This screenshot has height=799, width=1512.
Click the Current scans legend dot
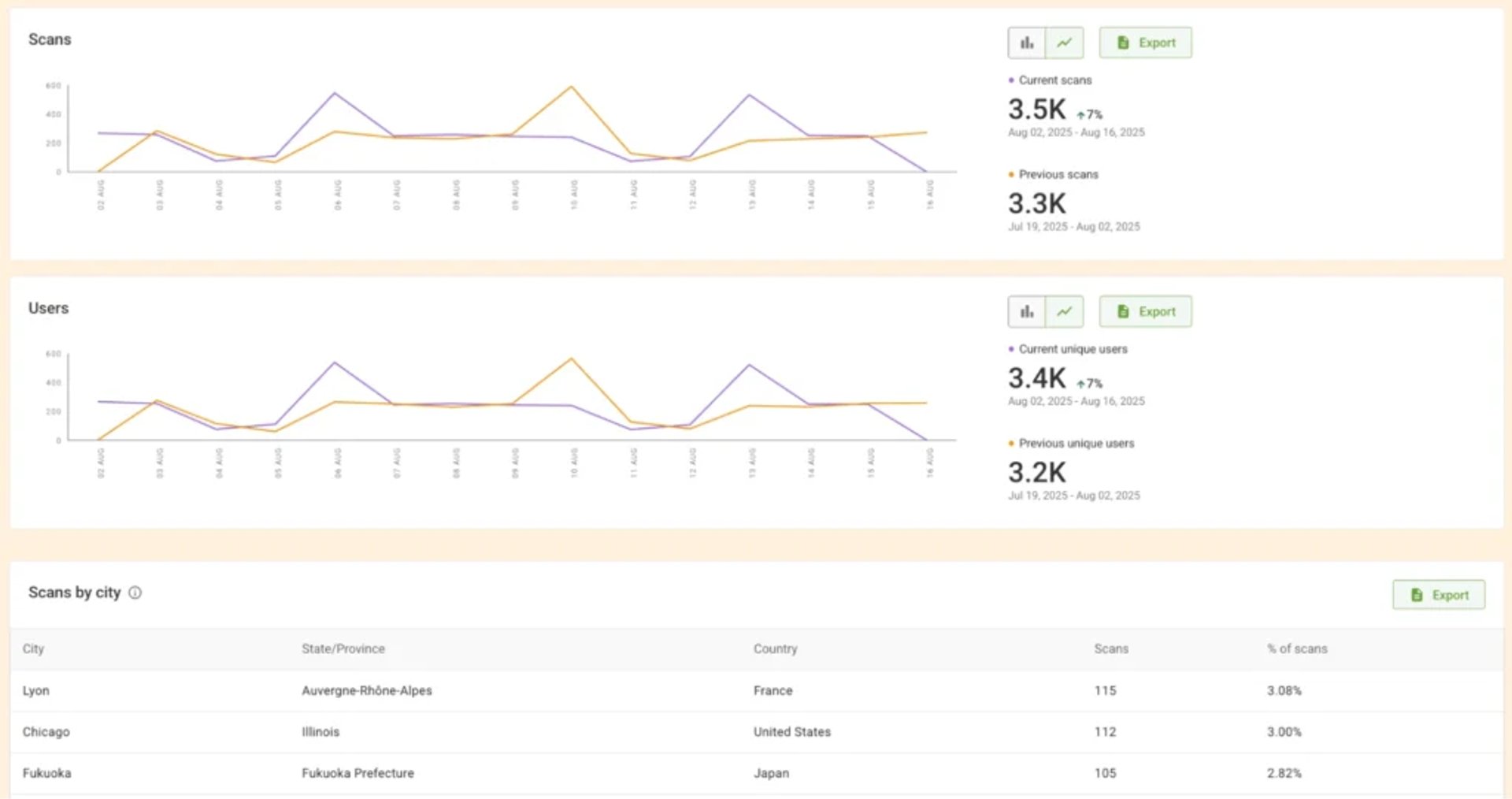1011,80
